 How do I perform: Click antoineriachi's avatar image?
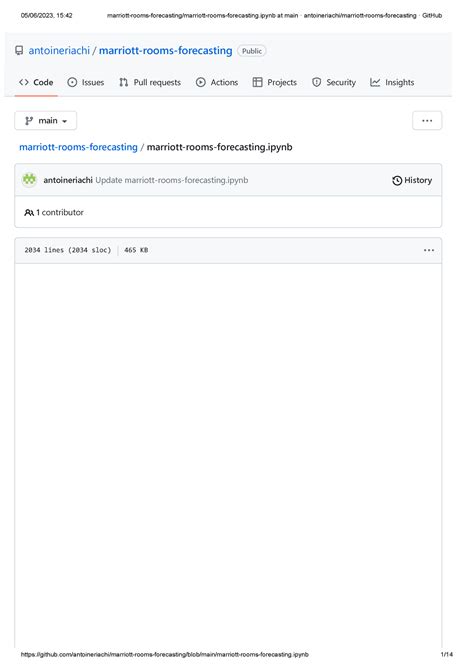coord(29,179)
